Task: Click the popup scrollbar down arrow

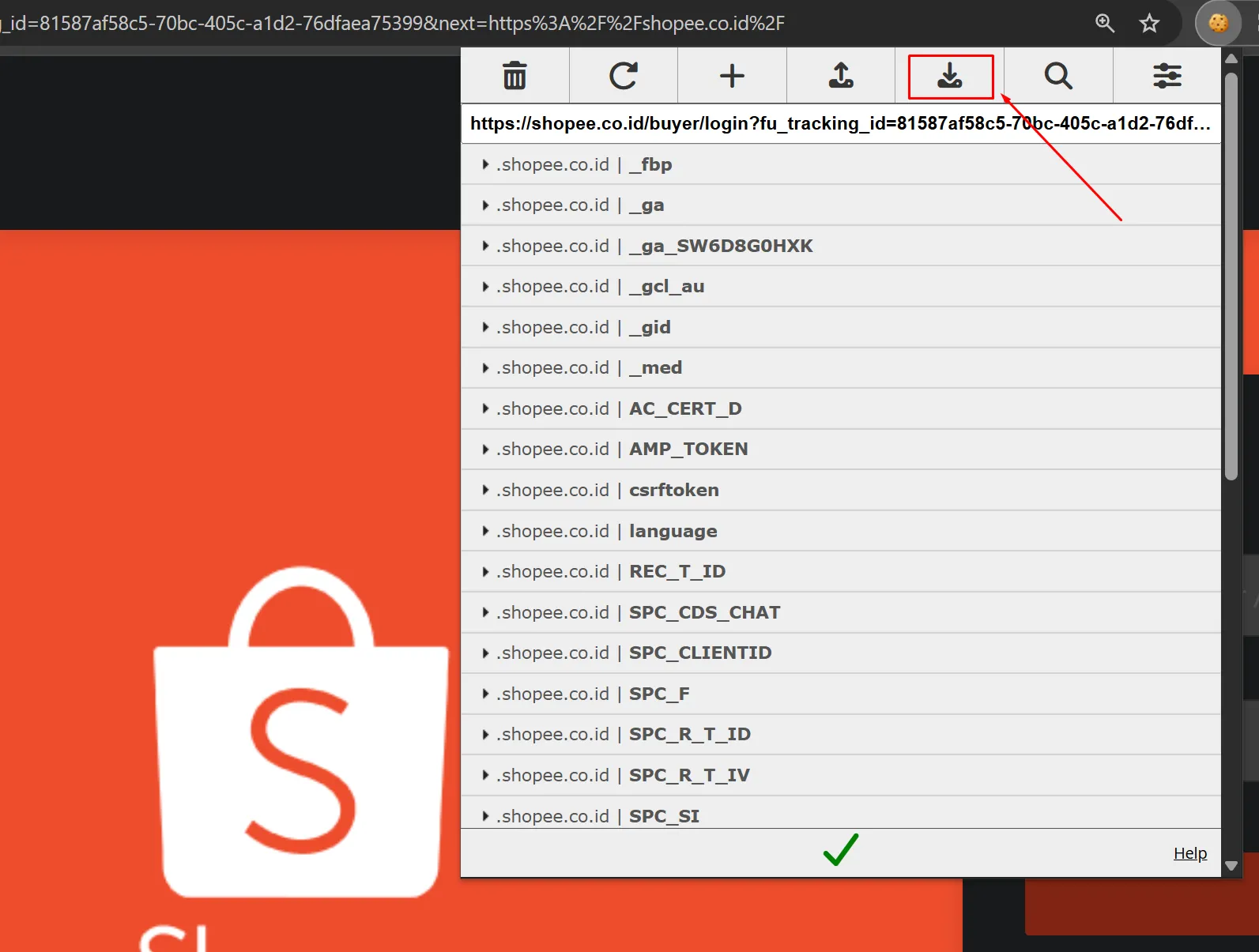Action: point(1231,866)
